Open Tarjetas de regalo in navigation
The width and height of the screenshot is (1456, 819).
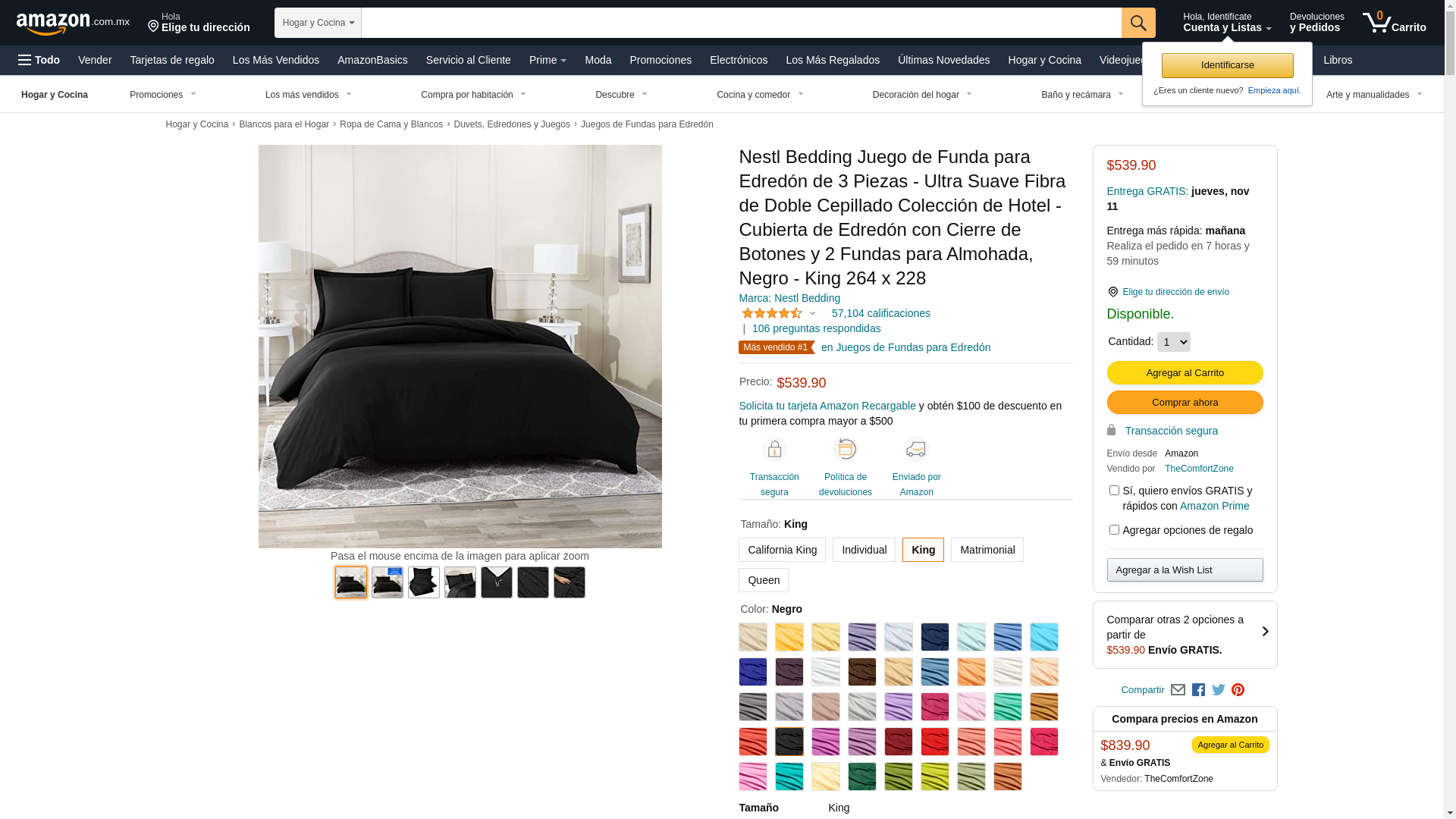[172, 60]
